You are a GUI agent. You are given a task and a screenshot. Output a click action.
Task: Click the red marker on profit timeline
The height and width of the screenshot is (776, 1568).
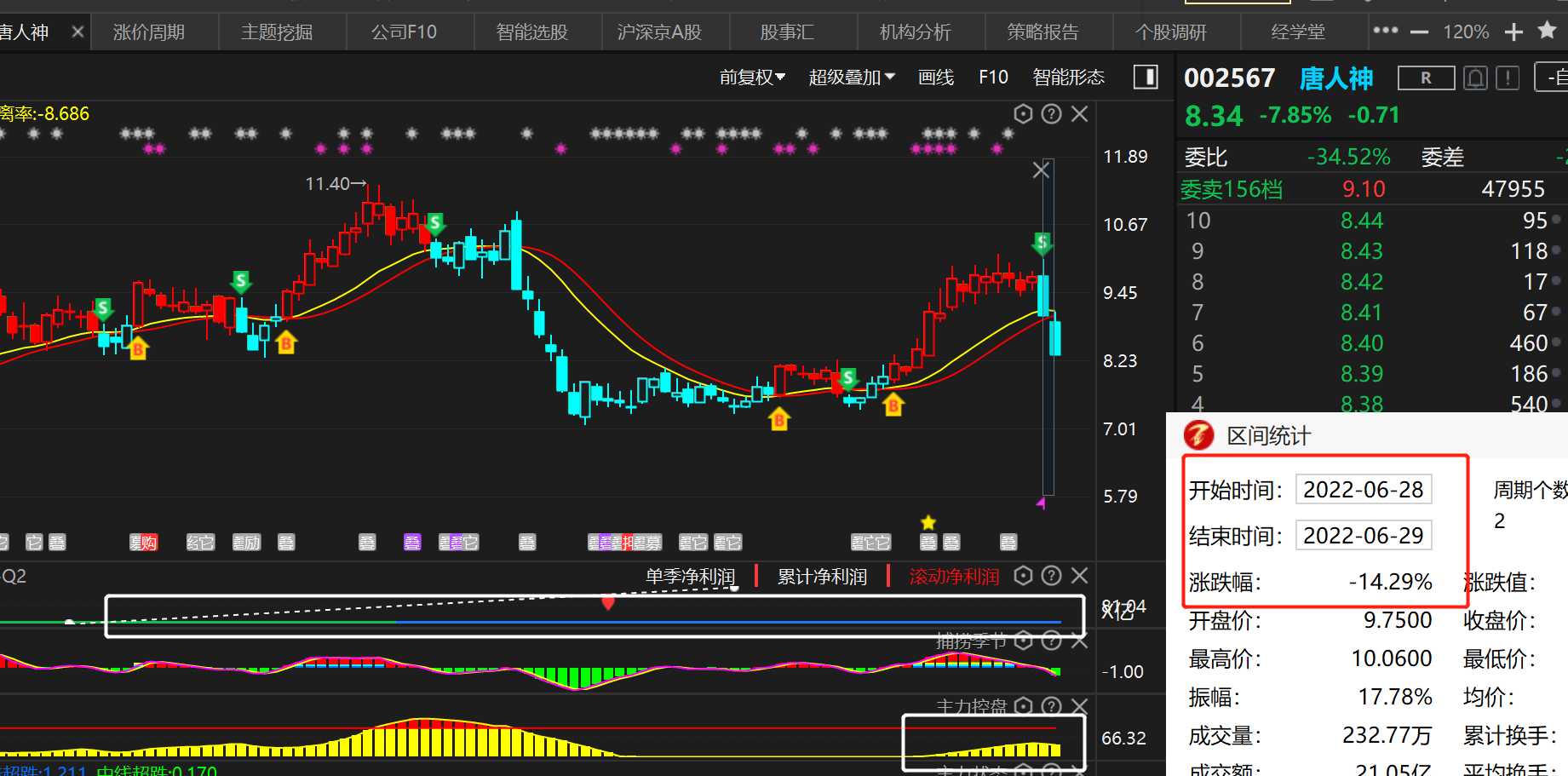click(608, 603)
